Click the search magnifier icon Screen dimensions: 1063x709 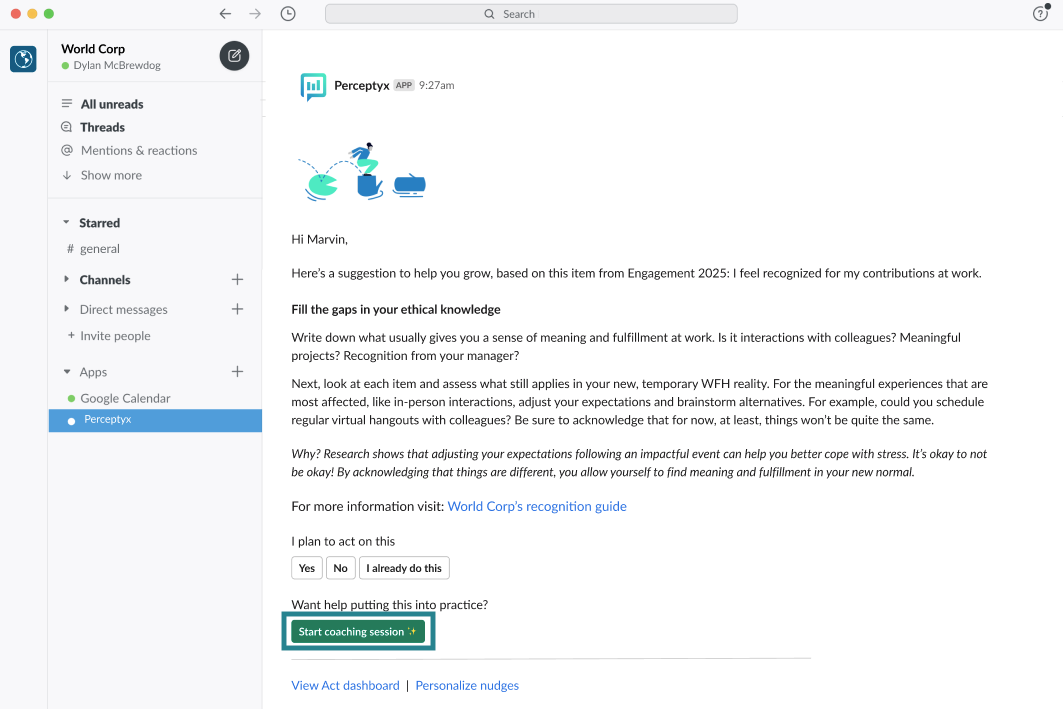489,14
